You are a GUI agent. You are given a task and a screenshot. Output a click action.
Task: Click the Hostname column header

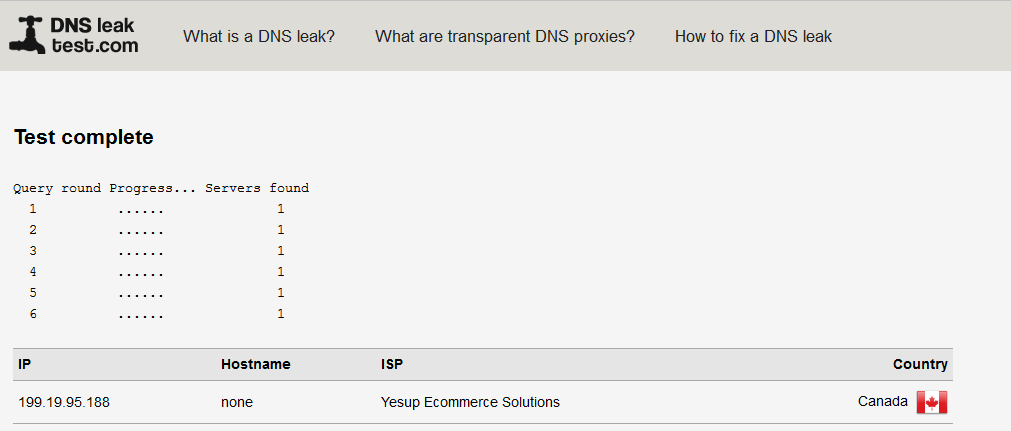coord(255,364)
